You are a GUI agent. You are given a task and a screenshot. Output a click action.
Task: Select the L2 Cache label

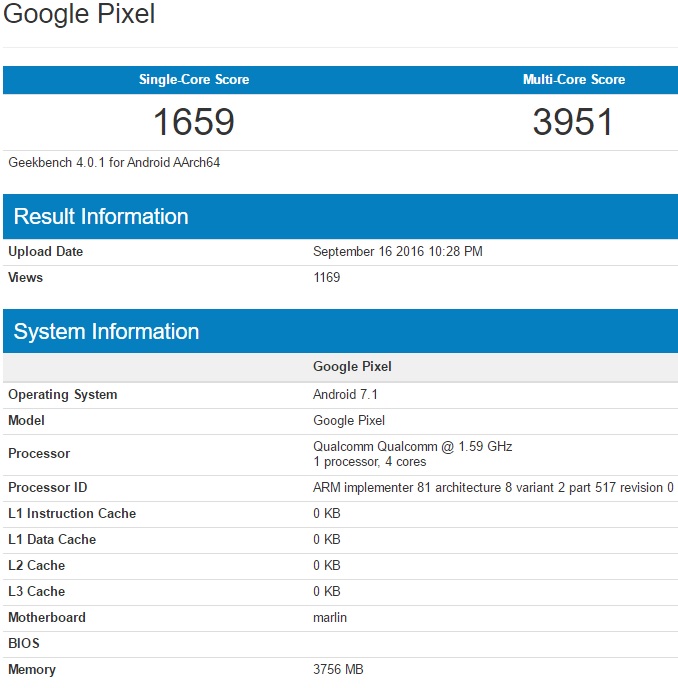(x=37, y=565)
